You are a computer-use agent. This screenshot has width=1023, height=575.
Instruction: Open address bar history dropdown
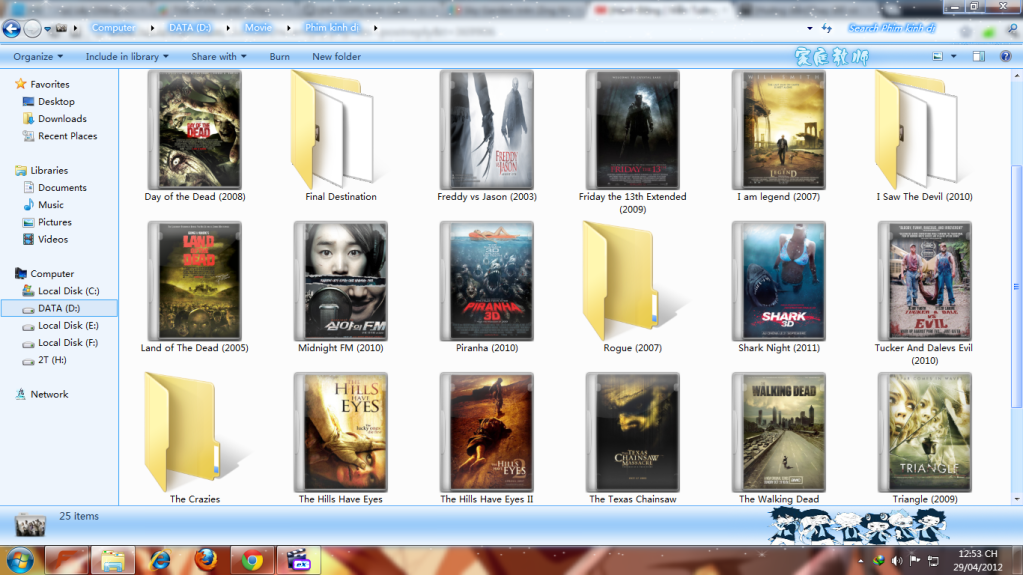[810, 28]
